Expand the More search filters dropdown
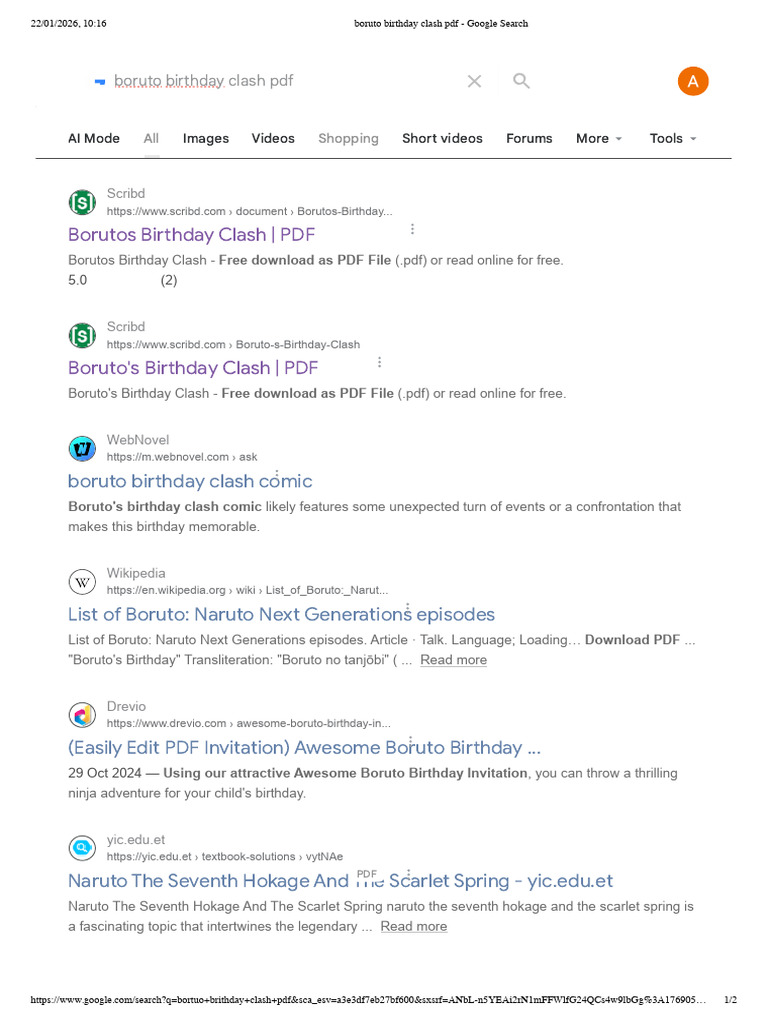Image resolution: width=768 pixels, height=1024 pixels. coord(599,139)
